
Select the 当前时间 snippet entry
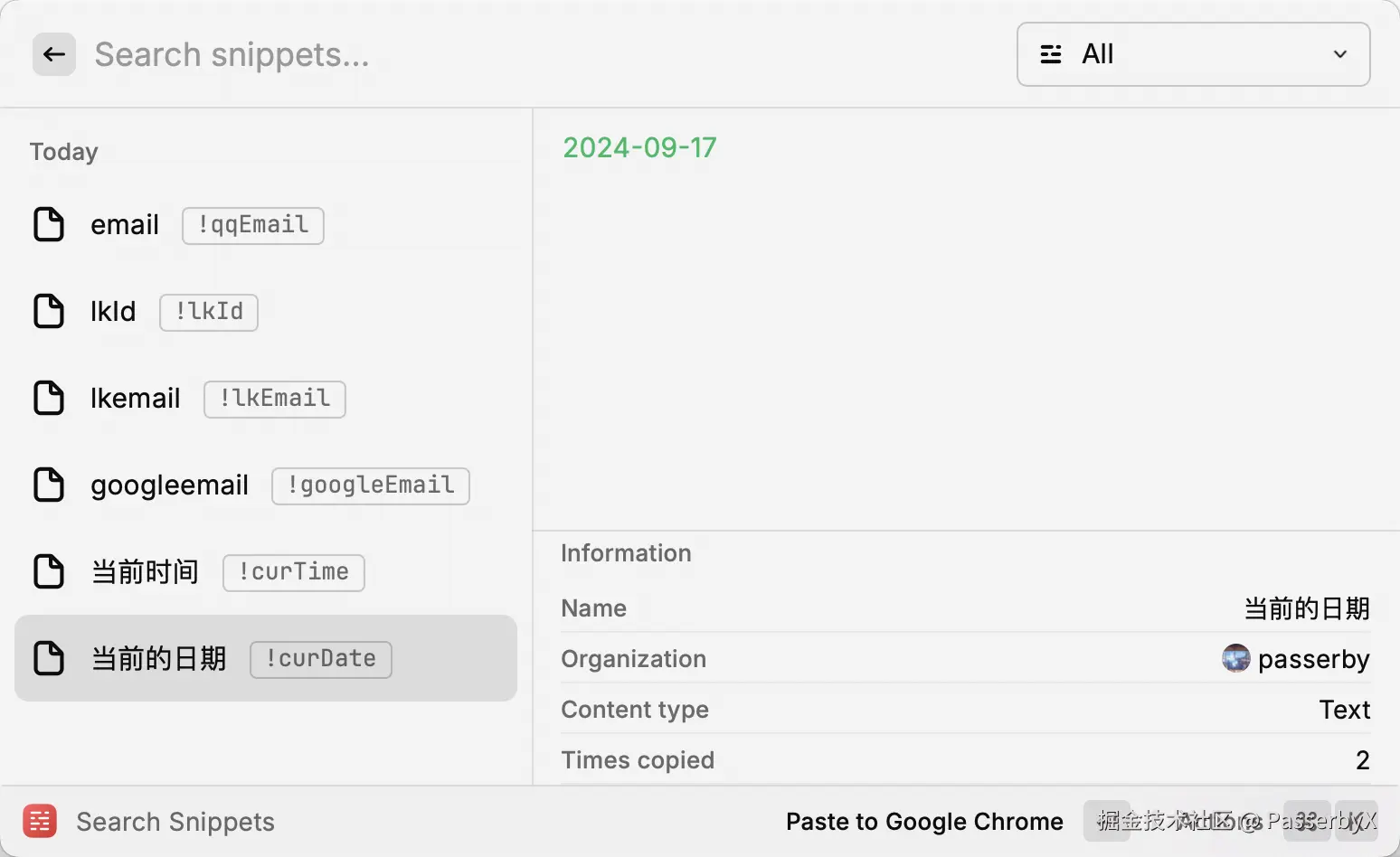click(145, 572)
